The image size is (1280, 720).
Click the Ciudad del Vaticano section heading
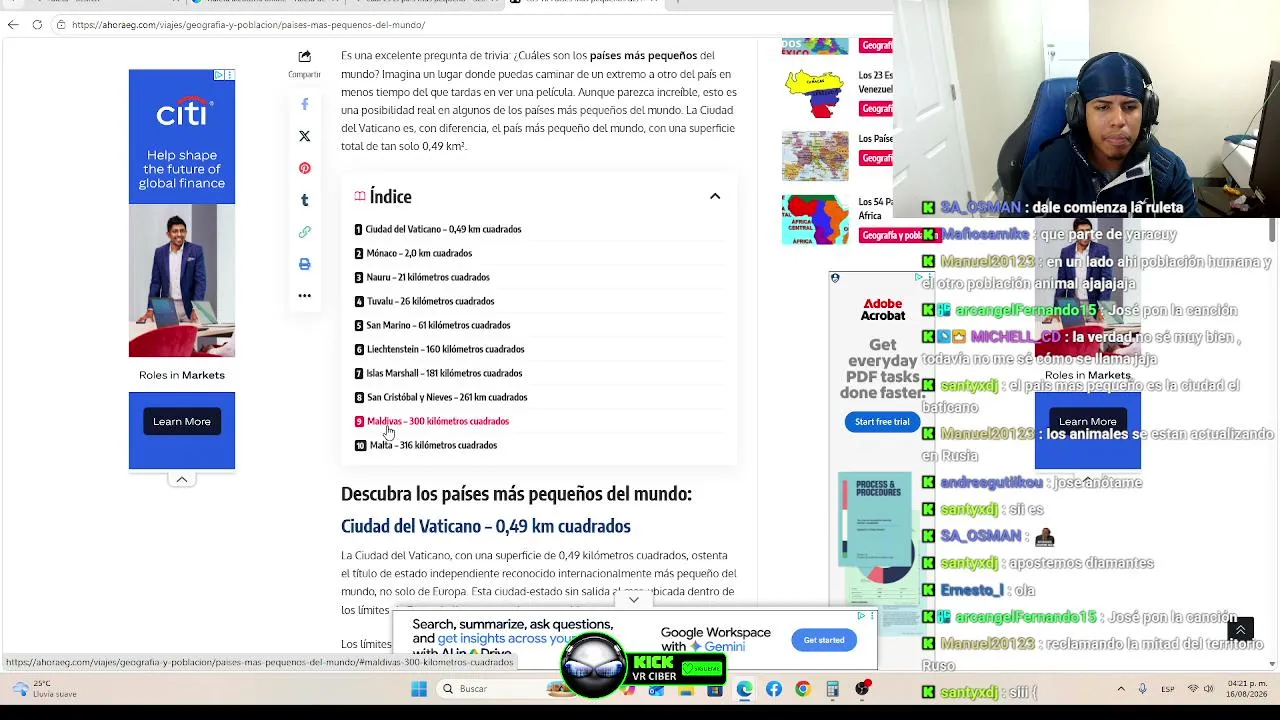coord(486,526)
